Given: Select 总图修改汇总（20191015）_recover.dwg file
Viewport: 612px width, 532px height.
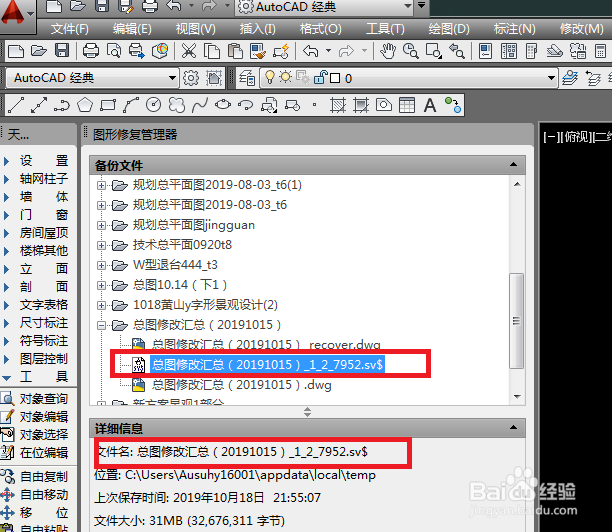Looking at the screenshot, I should [x=266, y=344].
